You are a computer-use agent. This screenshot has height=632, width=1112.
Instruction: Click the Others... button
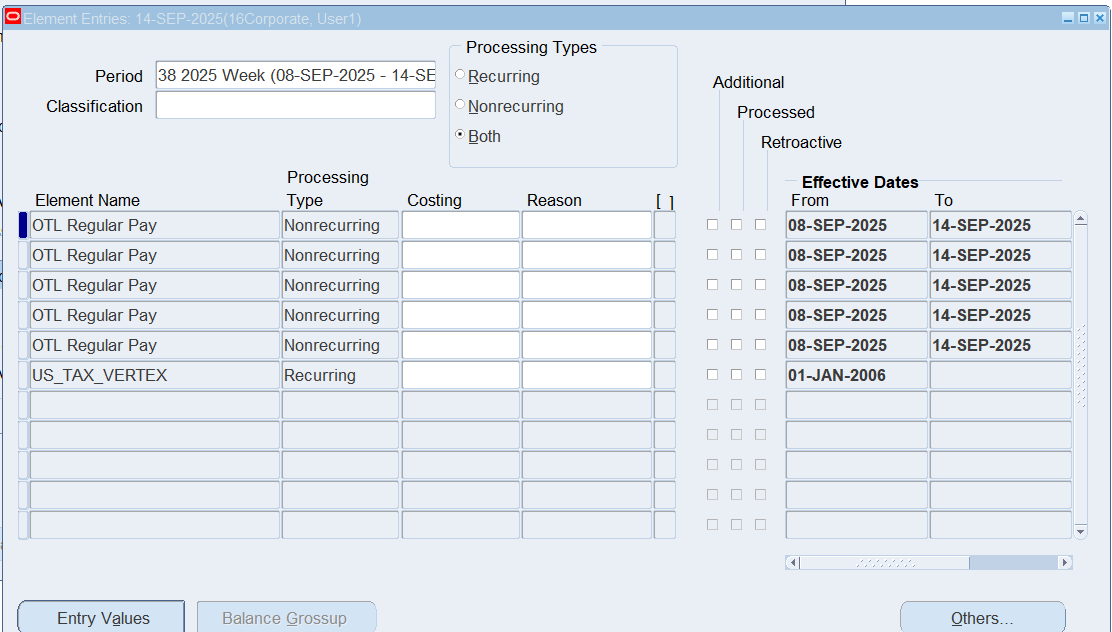[981, 617]
